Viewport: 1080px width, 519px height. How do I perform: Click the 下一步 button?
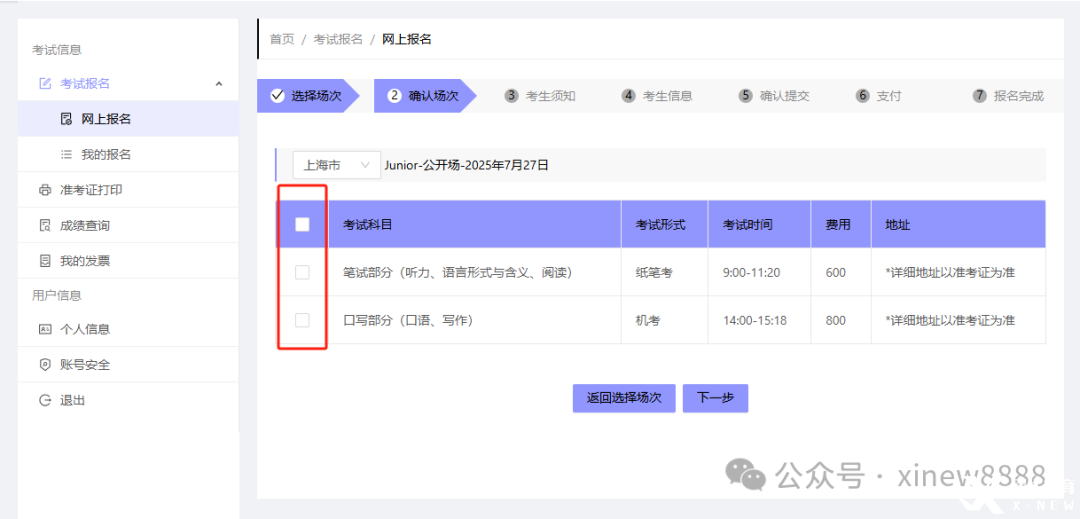click(x=715, y=398)
